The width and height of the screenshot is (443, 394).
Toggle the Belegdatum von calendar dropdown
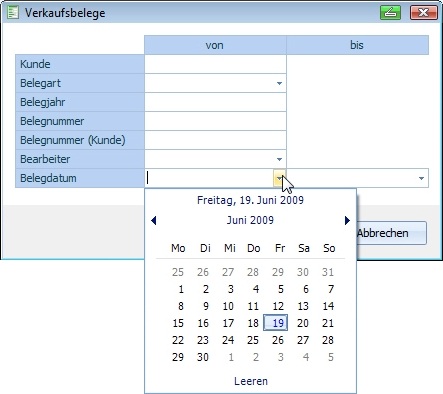[x=279, y=178]
